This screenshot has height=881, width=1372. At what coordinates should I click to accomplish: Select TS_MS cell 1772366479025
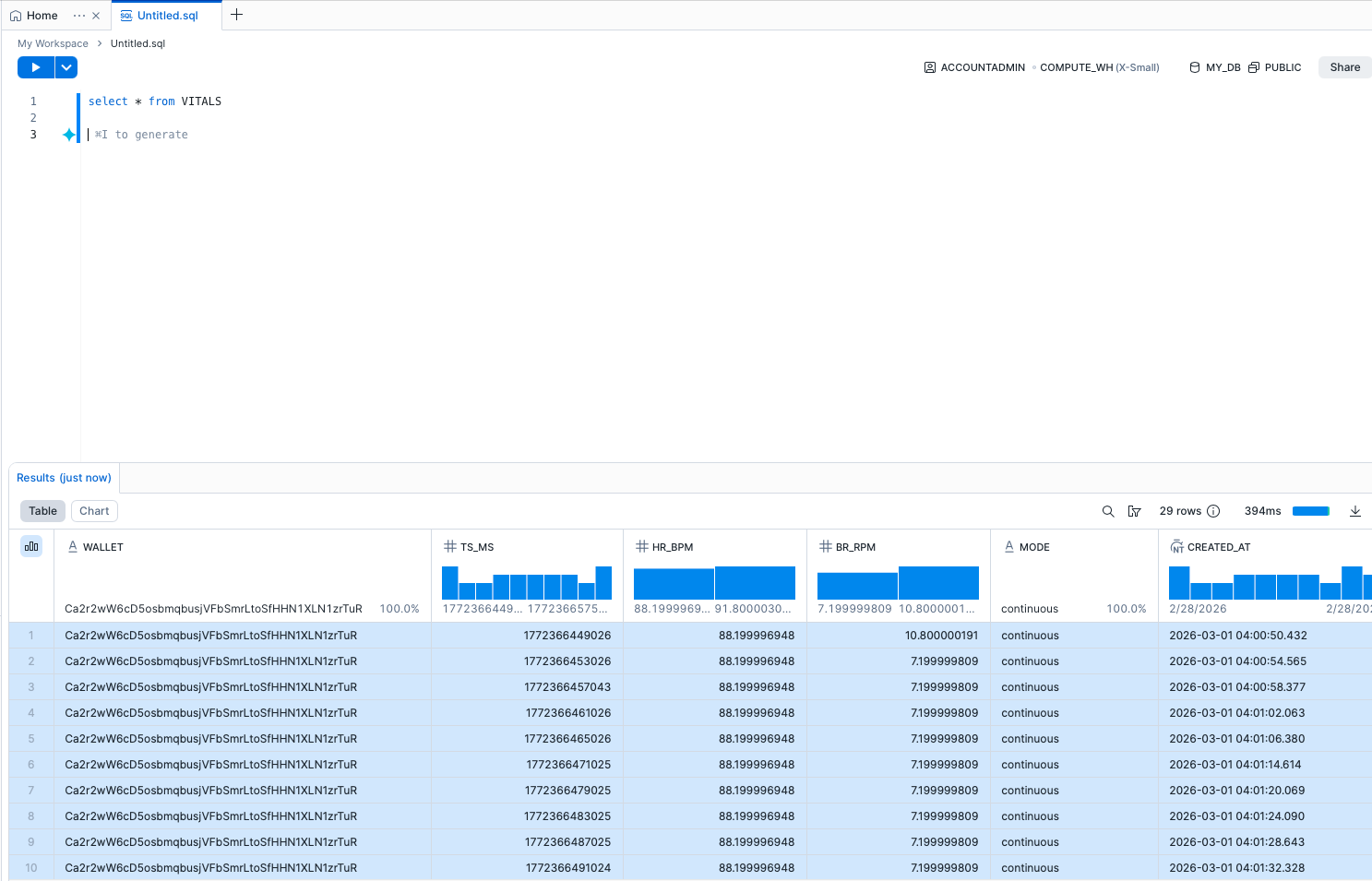[527, 791]
